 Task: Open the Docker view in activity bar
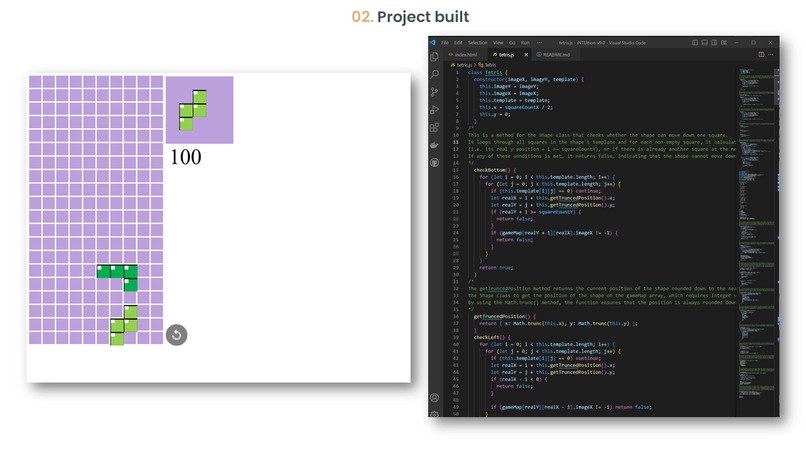(434, 145)
